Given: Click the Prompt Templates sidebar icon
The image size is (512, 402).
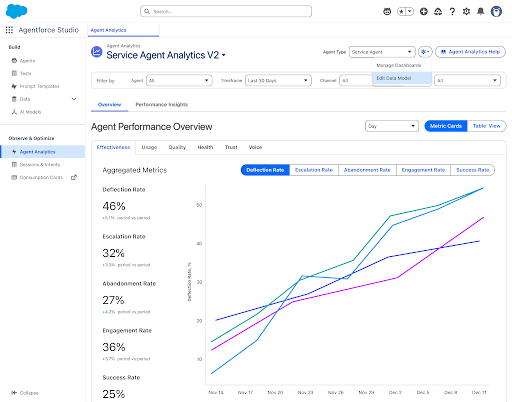Looking at the screenshot, I should pyautogui.click(x=14, y=86).
